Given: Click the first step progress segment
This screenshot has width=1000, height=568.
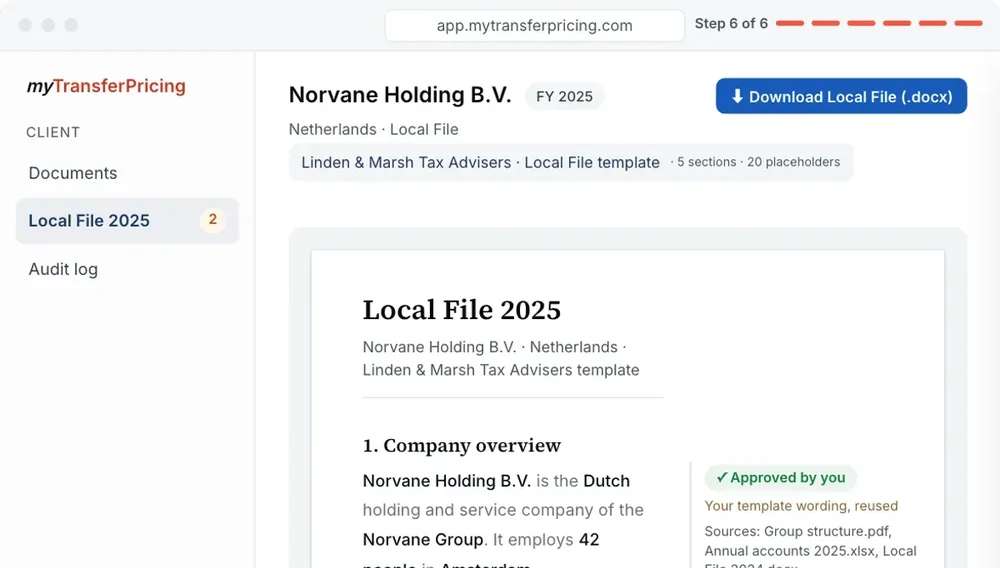Looking at the screenshot, I should pos(790,23).
